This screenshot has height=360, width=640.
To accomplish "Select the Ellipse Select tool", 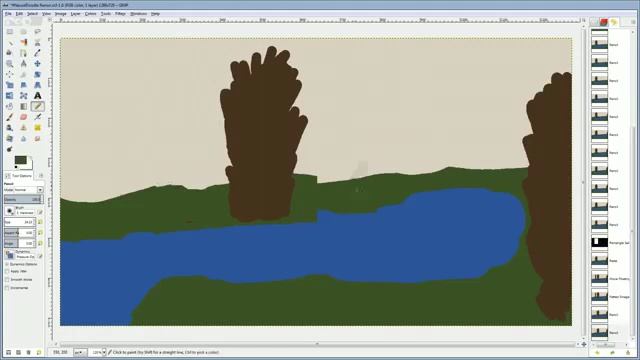I will [x=23, y=31].
